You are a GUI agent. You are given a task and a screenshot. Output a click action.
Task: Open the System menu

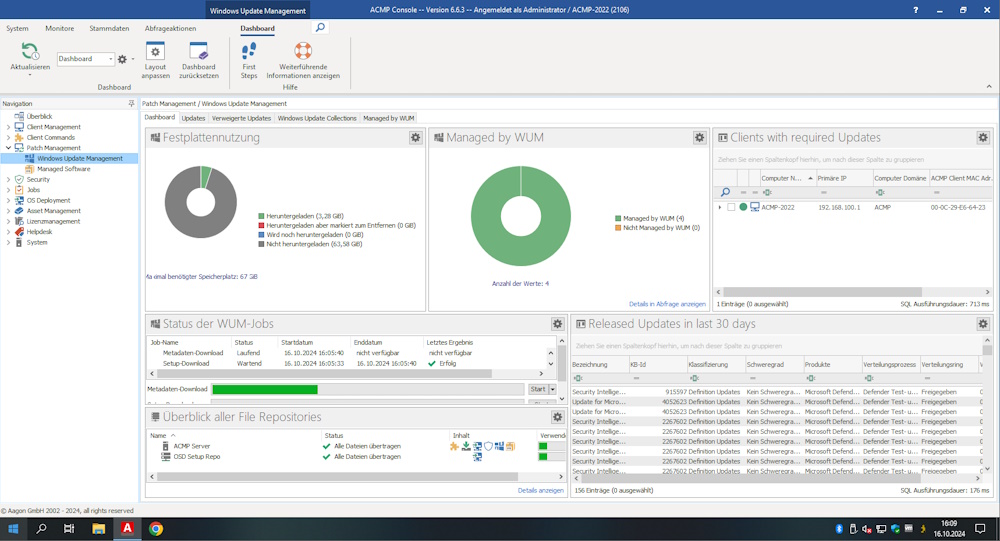pos(17,28)
